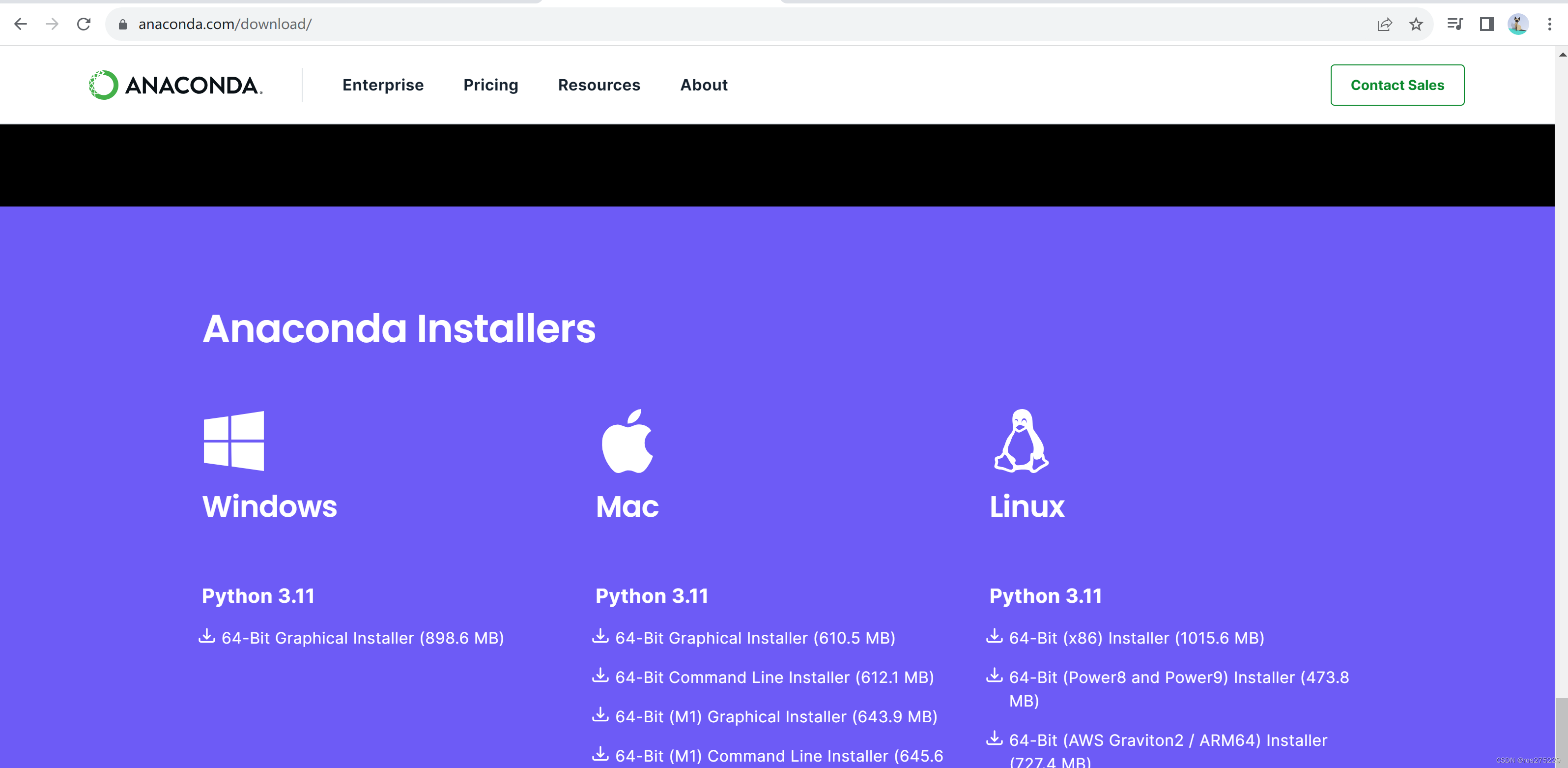Click download icon beside M1 Graphical Installer 643.9 MB
The image size is (1568, 768).
point(600,714)
